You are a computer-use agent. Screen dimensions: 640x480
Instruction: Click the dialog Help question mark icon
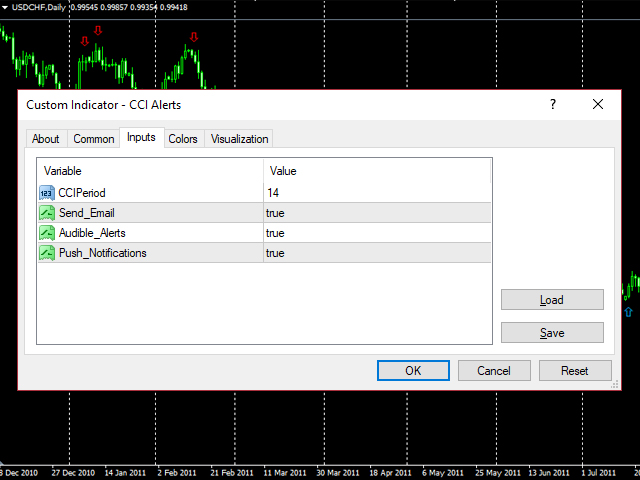552,104
